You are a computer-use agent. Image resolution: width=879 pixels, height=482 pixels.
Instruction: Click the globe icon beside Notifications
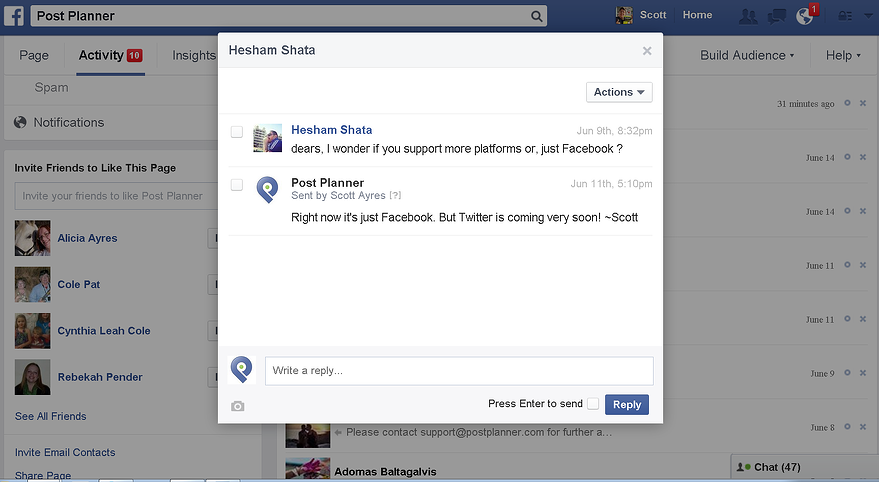coord(20,122)
